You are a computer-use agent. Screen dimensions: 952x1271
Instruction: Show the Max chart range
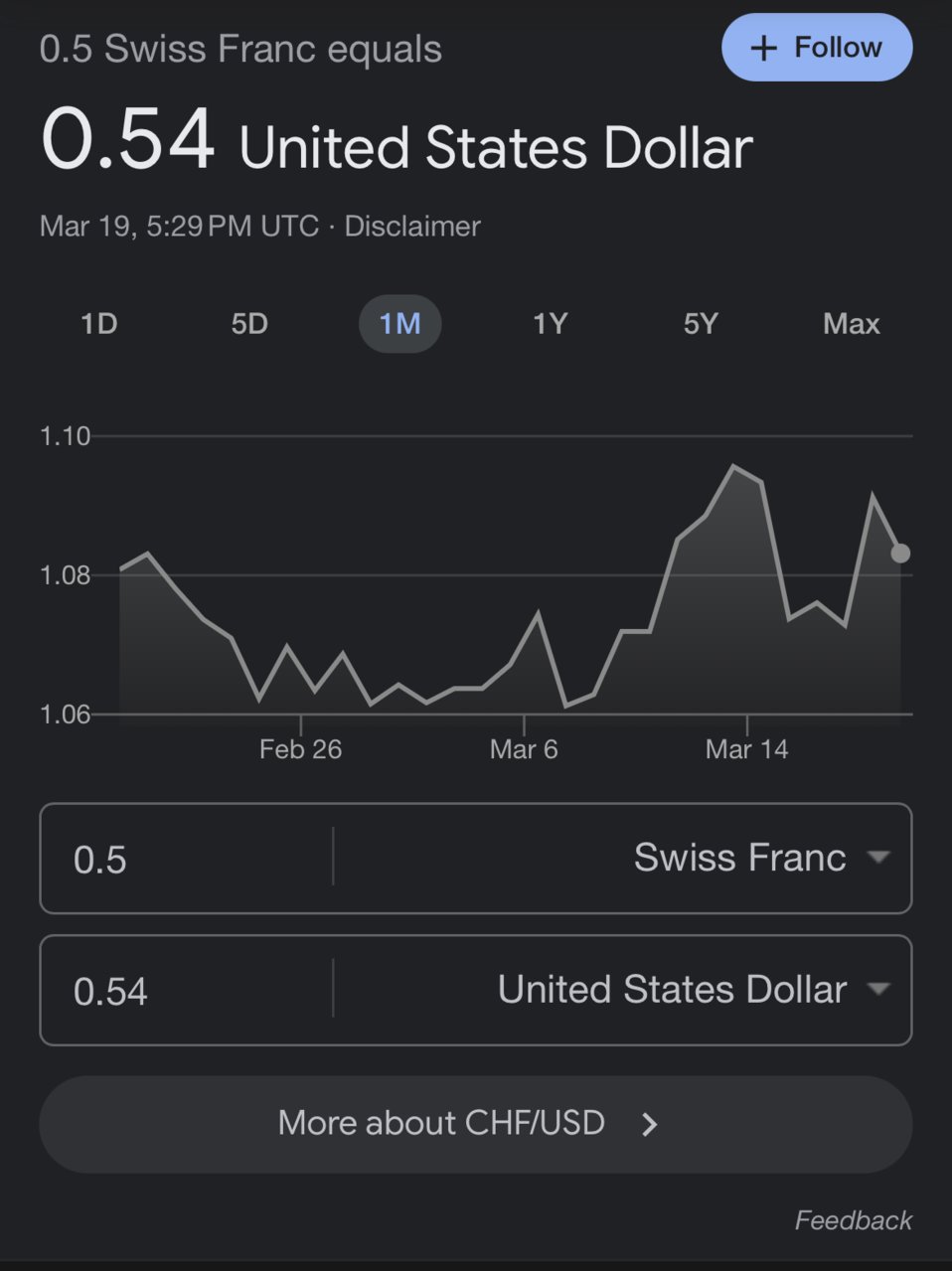[x=852, y=324]
